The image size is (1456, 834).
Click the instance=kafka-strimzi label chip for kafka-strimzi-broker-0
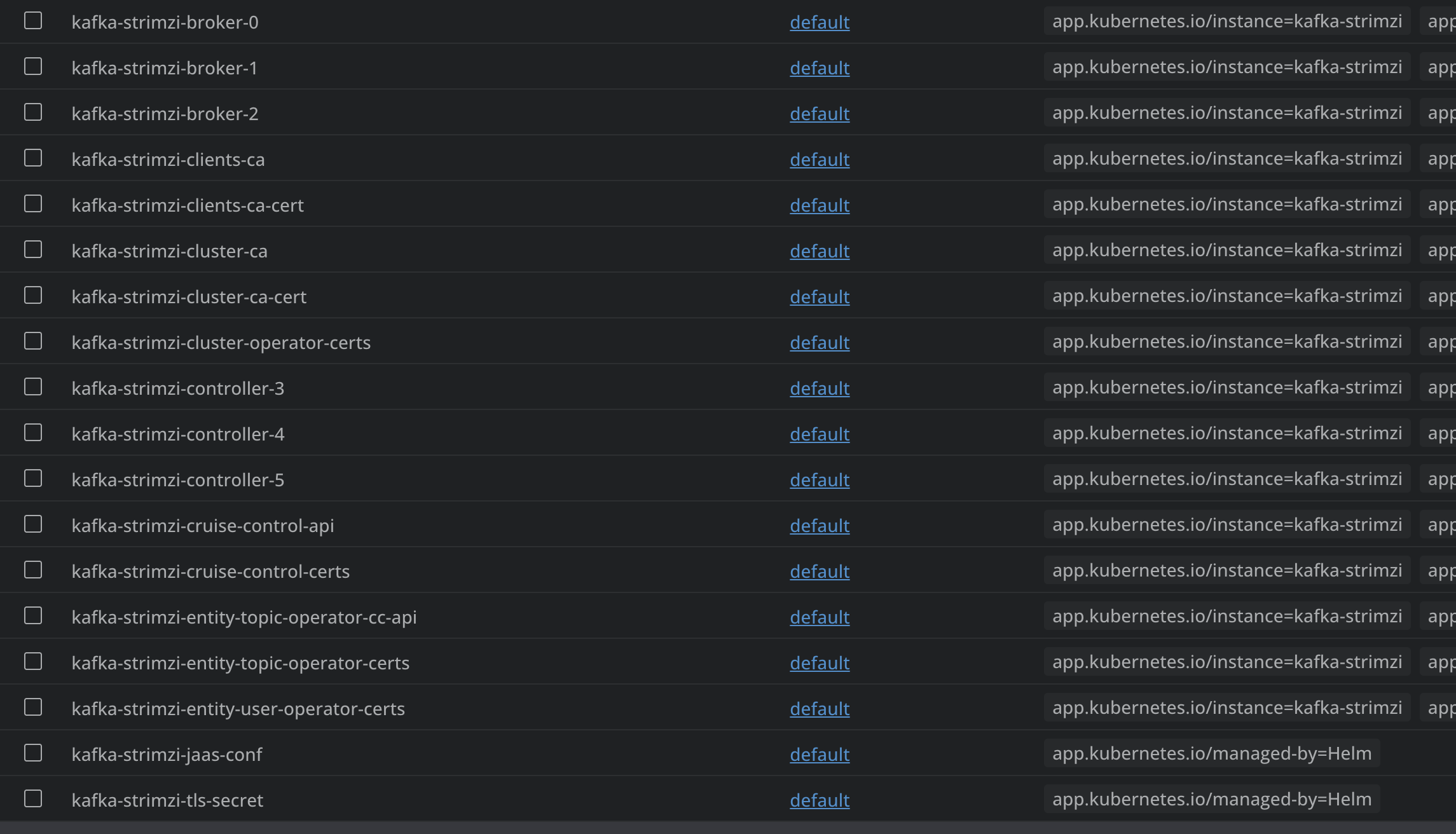pyautogui.click(x=1227, y=21)
